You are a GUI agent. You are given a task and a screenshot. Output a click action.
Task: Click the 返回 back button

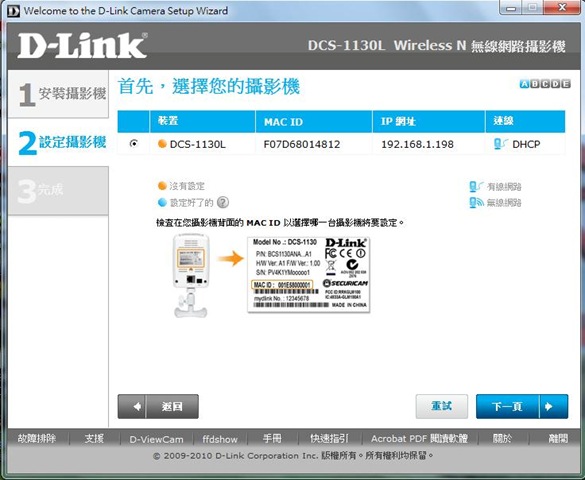pyautogui.click(x=158, y=407)
